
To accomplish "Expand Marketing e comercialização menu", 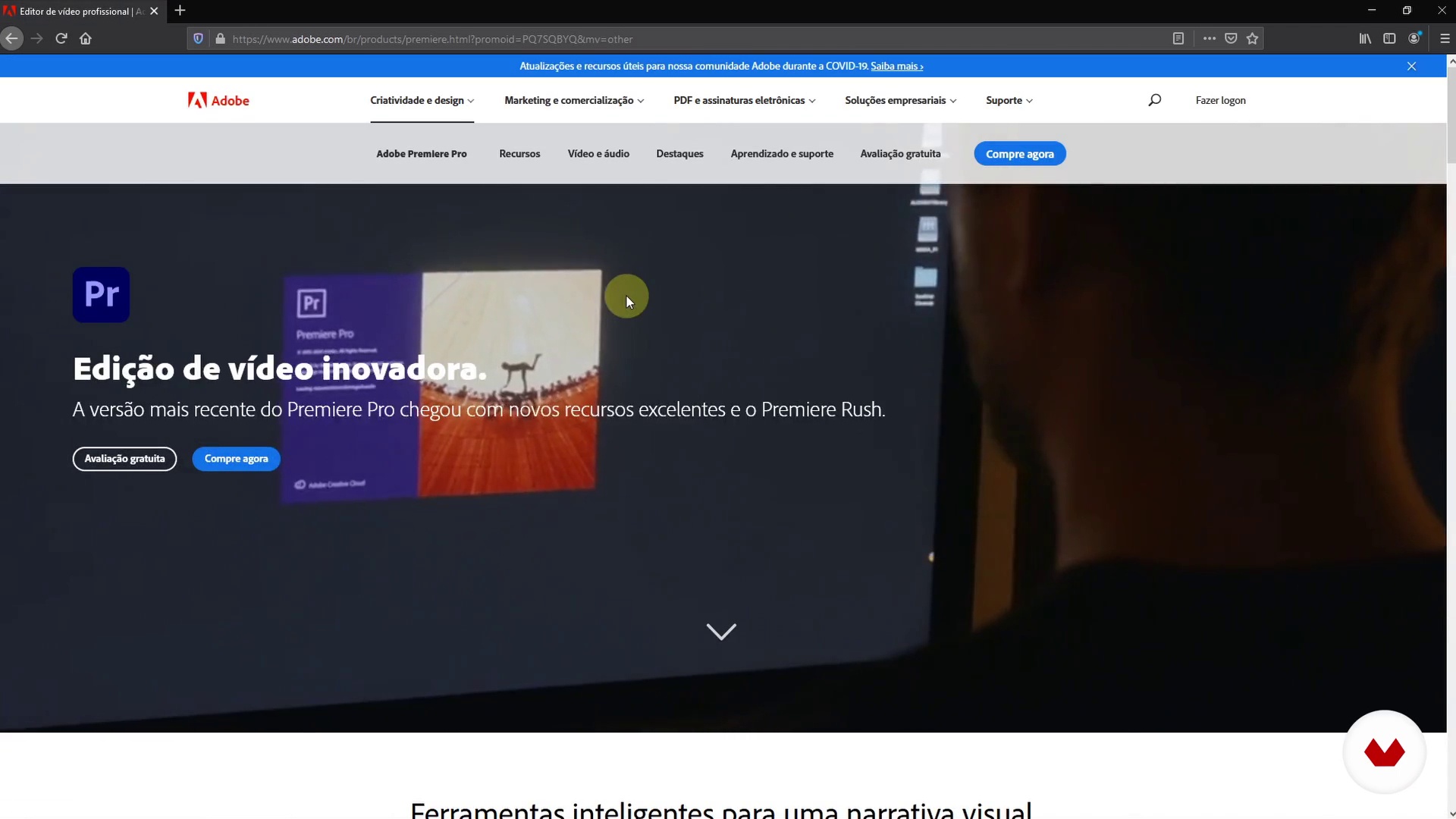I will point(574,100).
